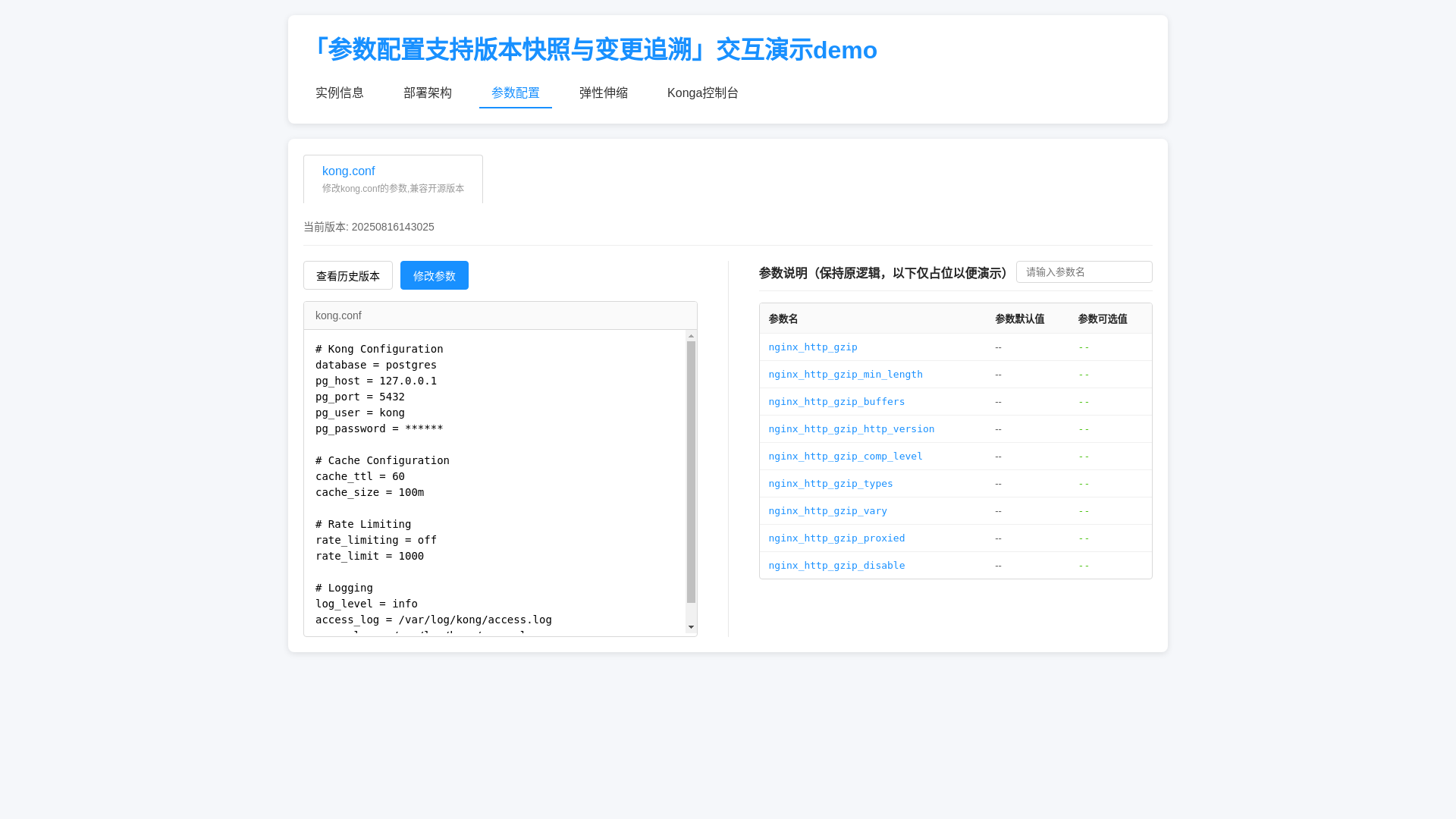Click the '# Kong Configuration' comment line
This screenshot has width=1456, height=819.
click(x=379, y=349)
